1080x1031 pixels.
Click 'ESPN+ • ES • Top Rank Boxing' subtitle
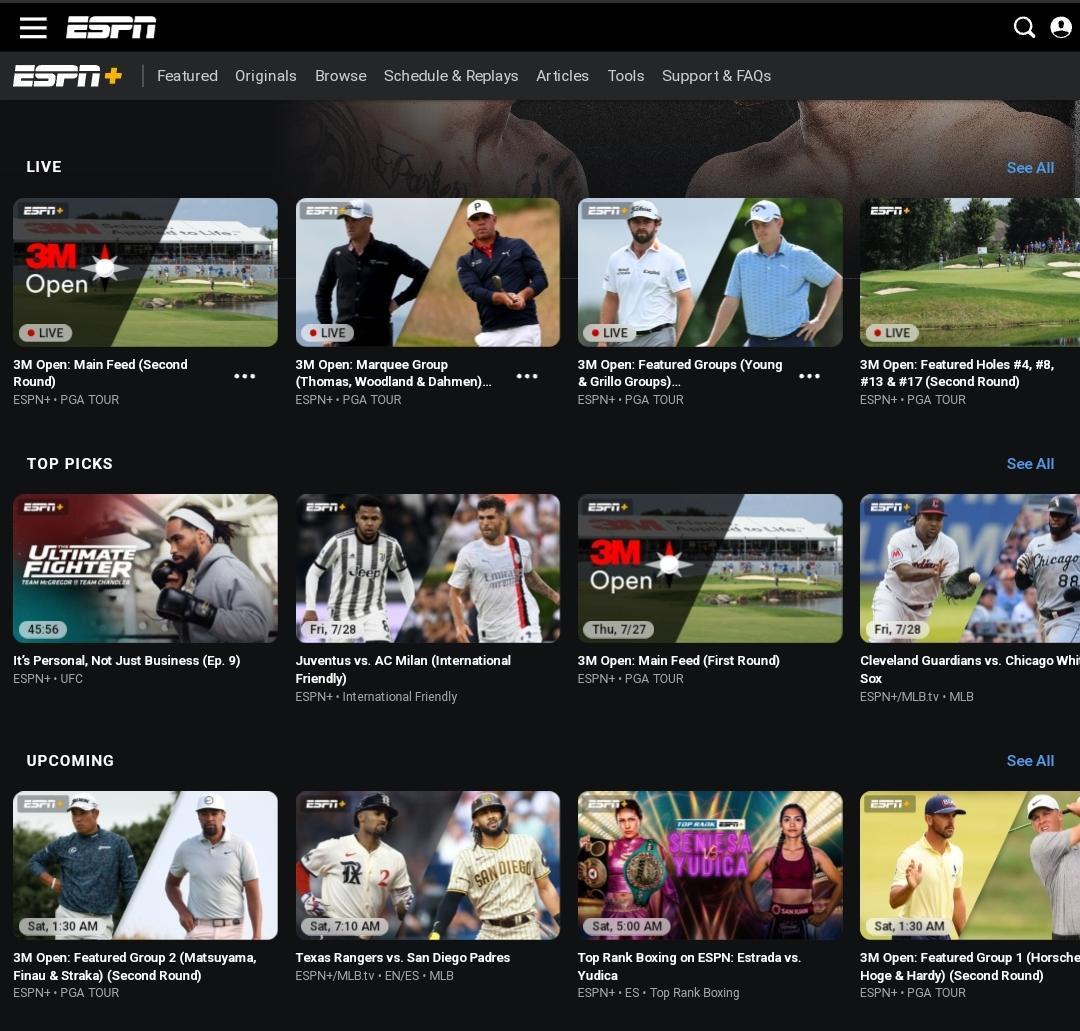pyautogui.click(x=658, y=993)
